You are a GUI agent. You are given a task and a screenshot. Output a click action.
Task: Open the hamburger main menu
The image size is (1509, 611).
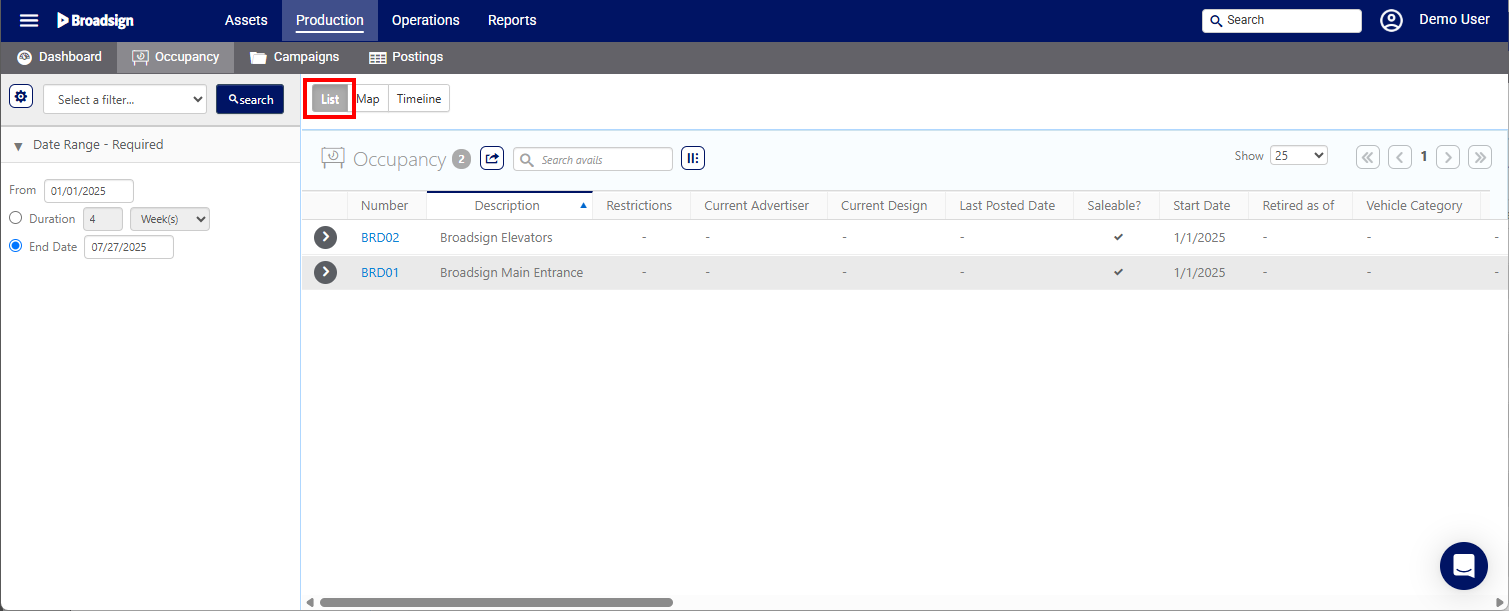coord(29,20)
